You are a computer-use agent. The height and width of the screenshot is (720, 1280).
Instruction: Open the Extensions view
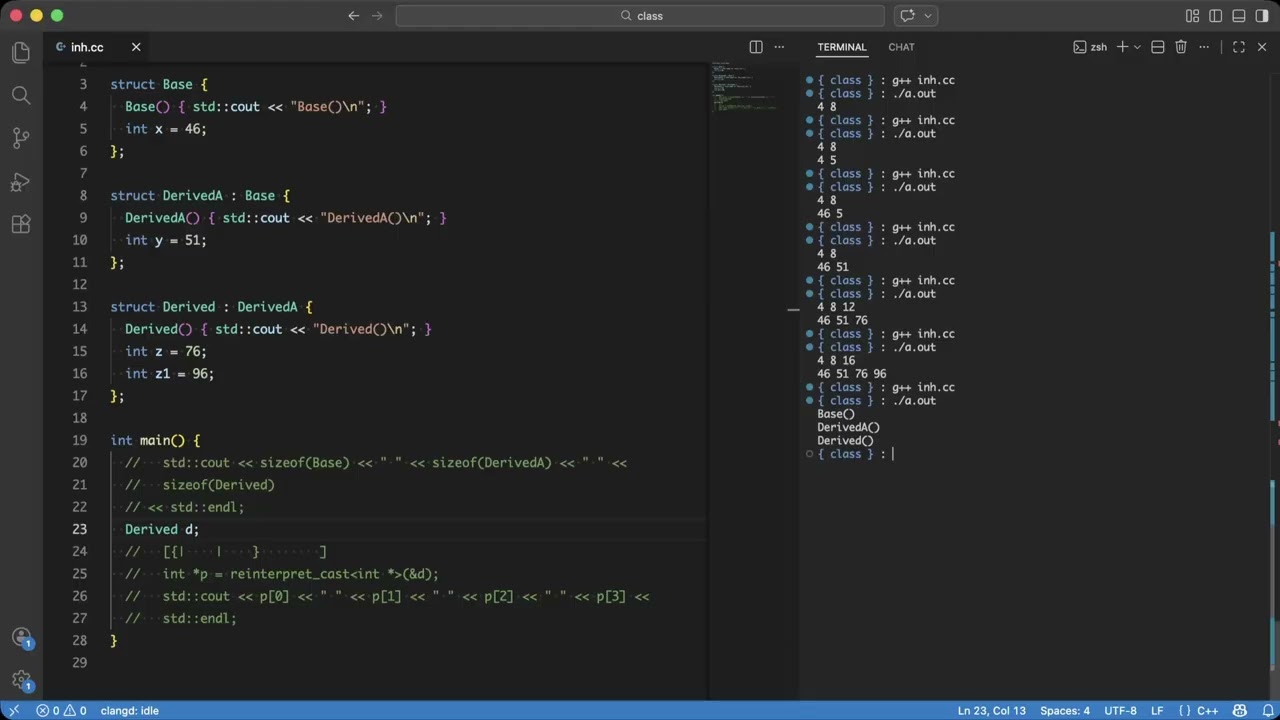point(21,224)
